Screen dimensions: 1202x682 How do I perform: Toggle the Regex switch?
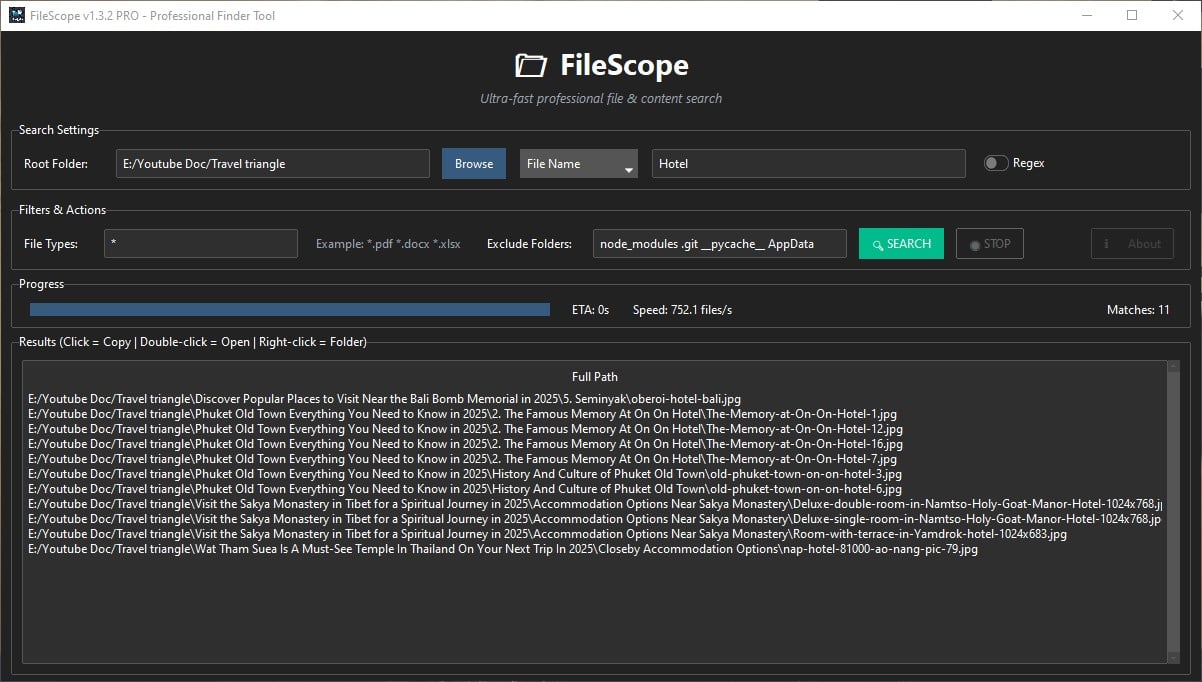tap(996, 163)
